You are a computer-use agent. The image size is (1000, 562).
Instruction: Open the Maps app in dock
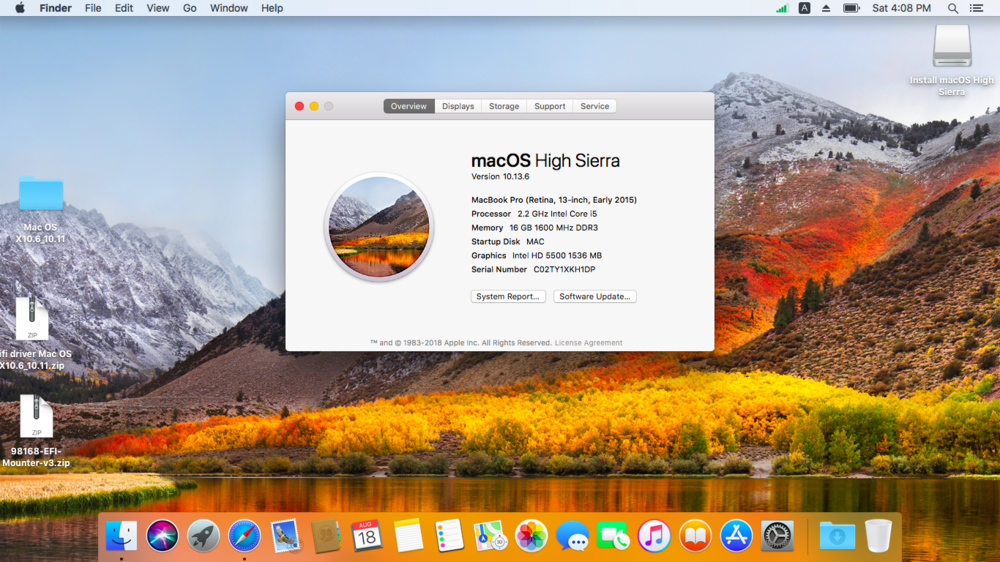click(x=490, y=536)
